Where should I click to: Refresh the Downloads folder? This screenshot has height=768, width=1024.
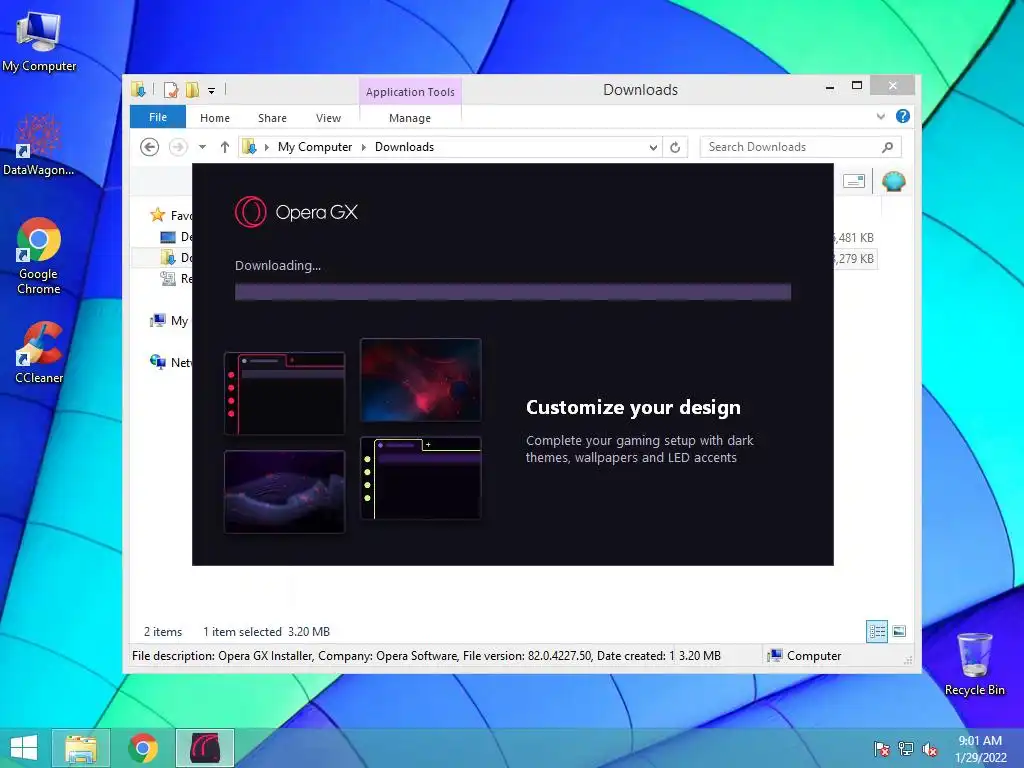pos(675,148)
